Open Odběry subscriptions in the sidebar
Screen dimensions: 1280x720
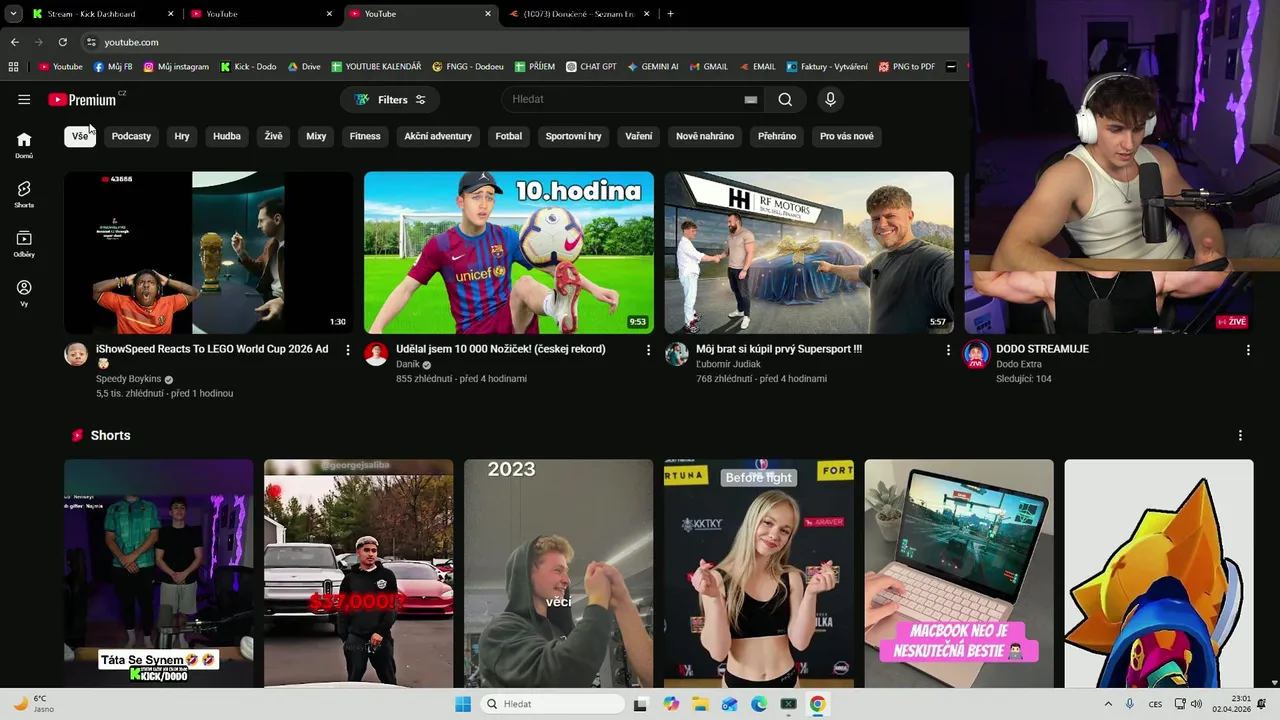point(24,244)
